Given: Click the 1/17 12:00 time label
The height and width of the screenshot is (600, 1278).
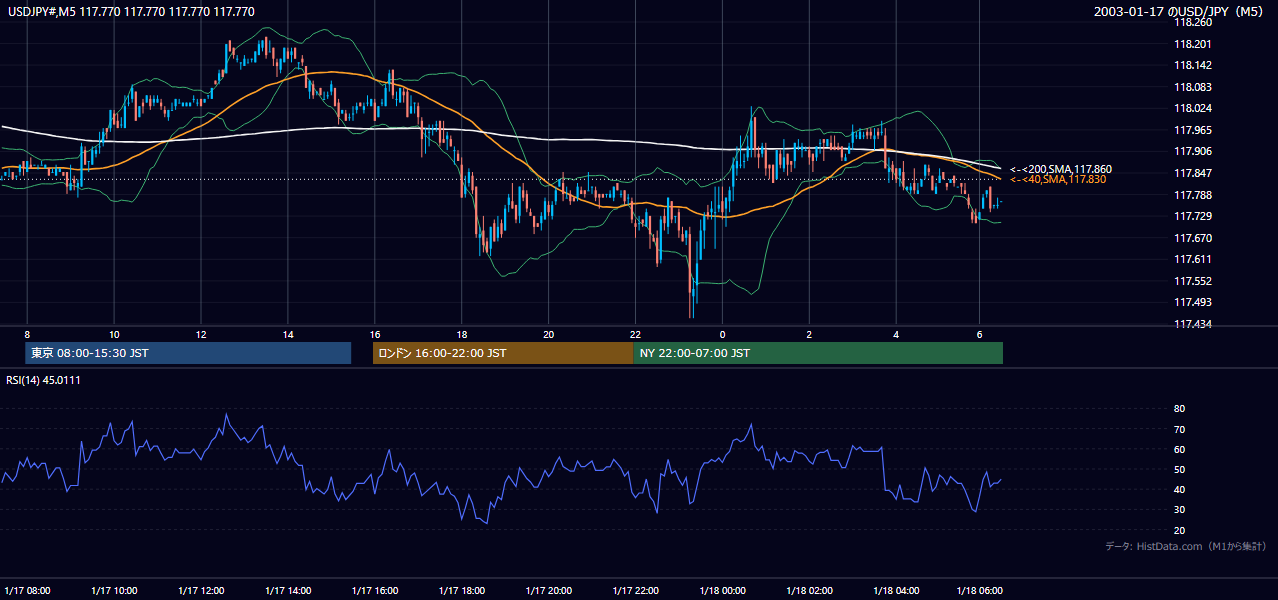Looking at the screenshot, I should 202,590.
